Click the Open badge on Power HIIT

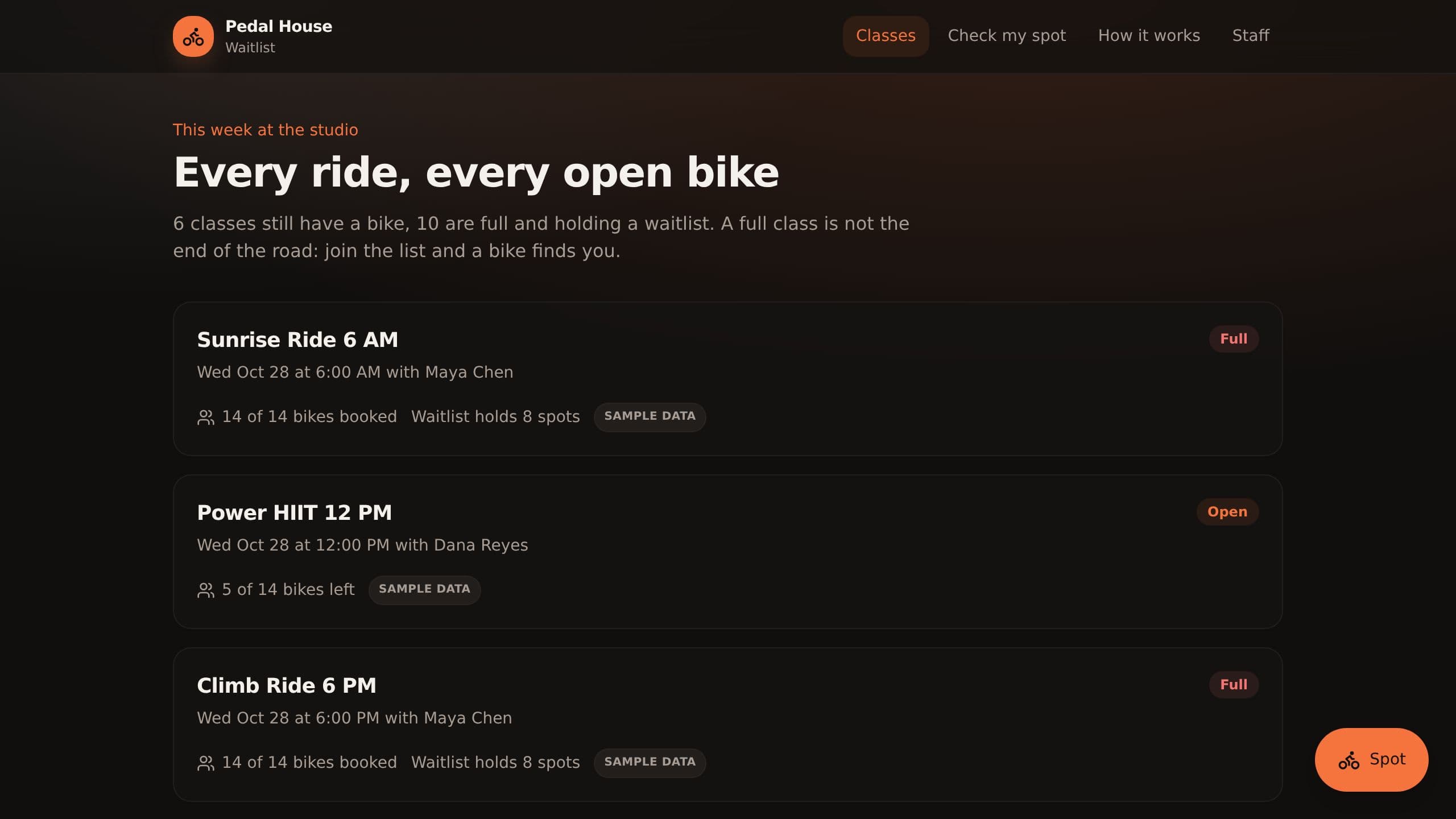pos(1227,512)
